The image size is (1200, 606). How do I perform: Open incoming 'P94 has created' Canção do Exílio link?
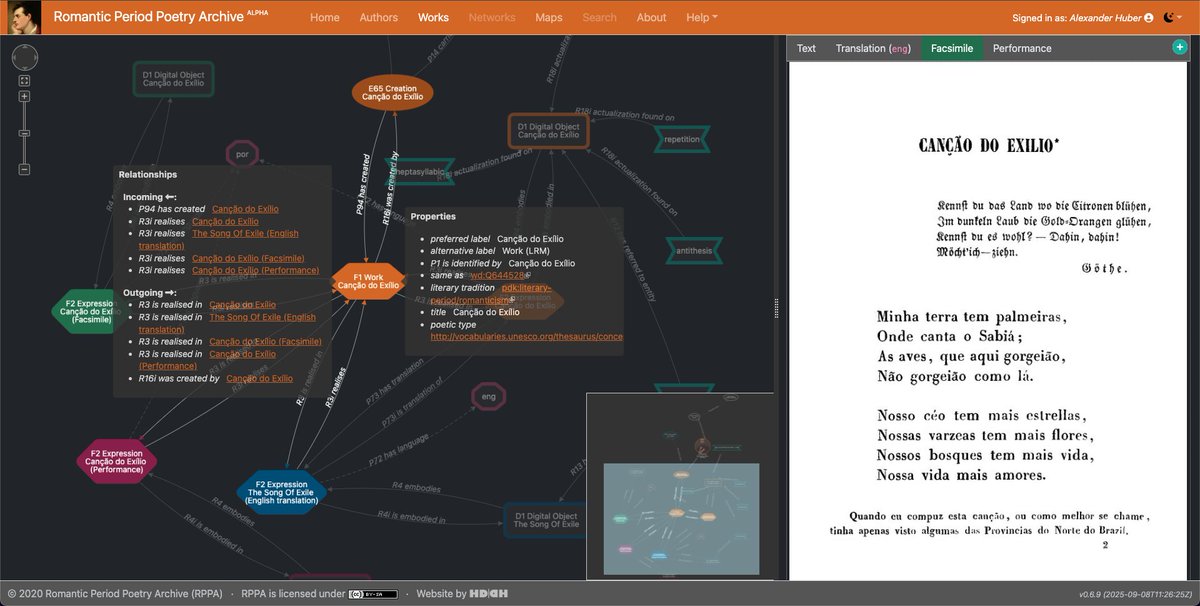[x=245, y=209]
